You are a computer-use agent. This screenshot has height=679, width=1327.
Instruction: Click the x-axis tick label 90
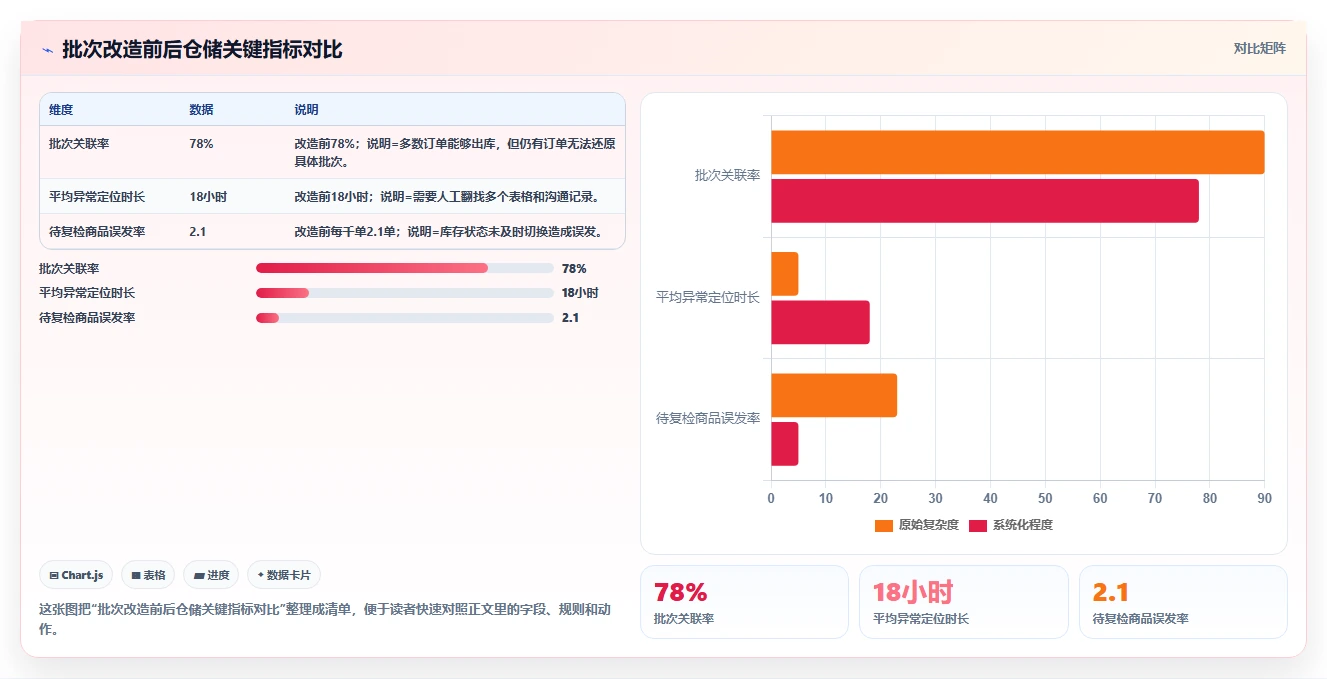point(1264,497)
